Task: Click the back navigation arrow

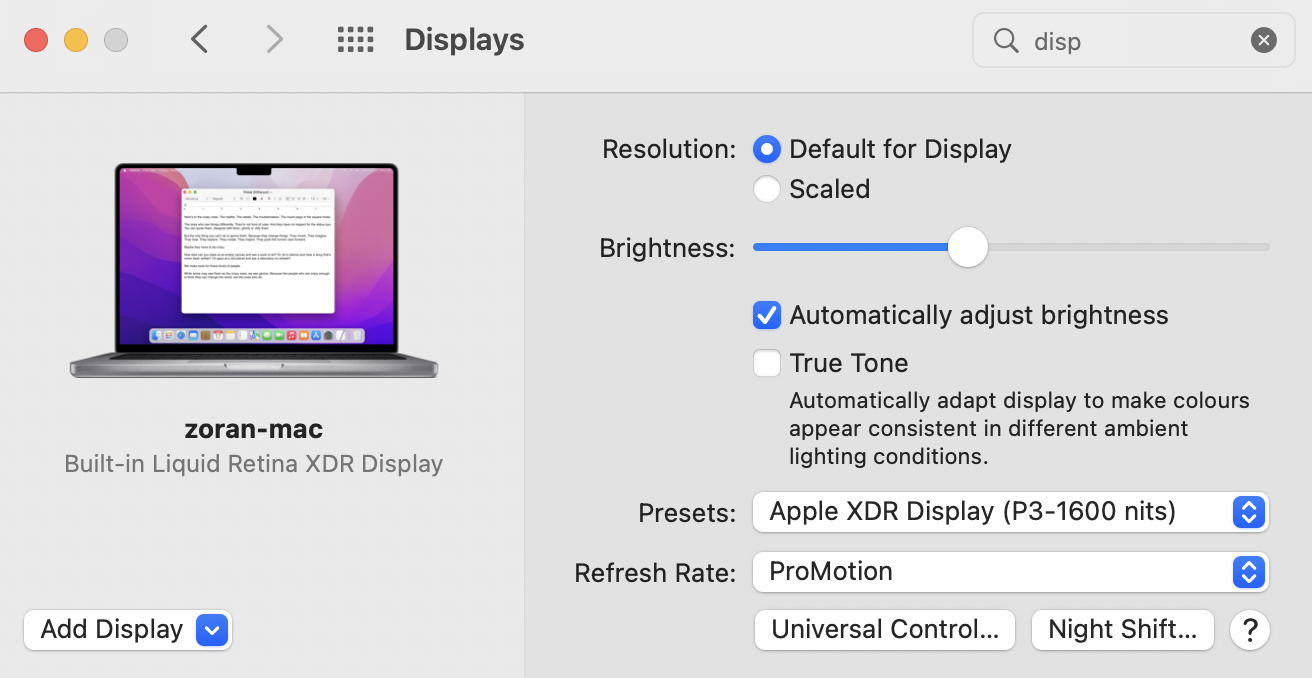Action: (x=199, y=39)
